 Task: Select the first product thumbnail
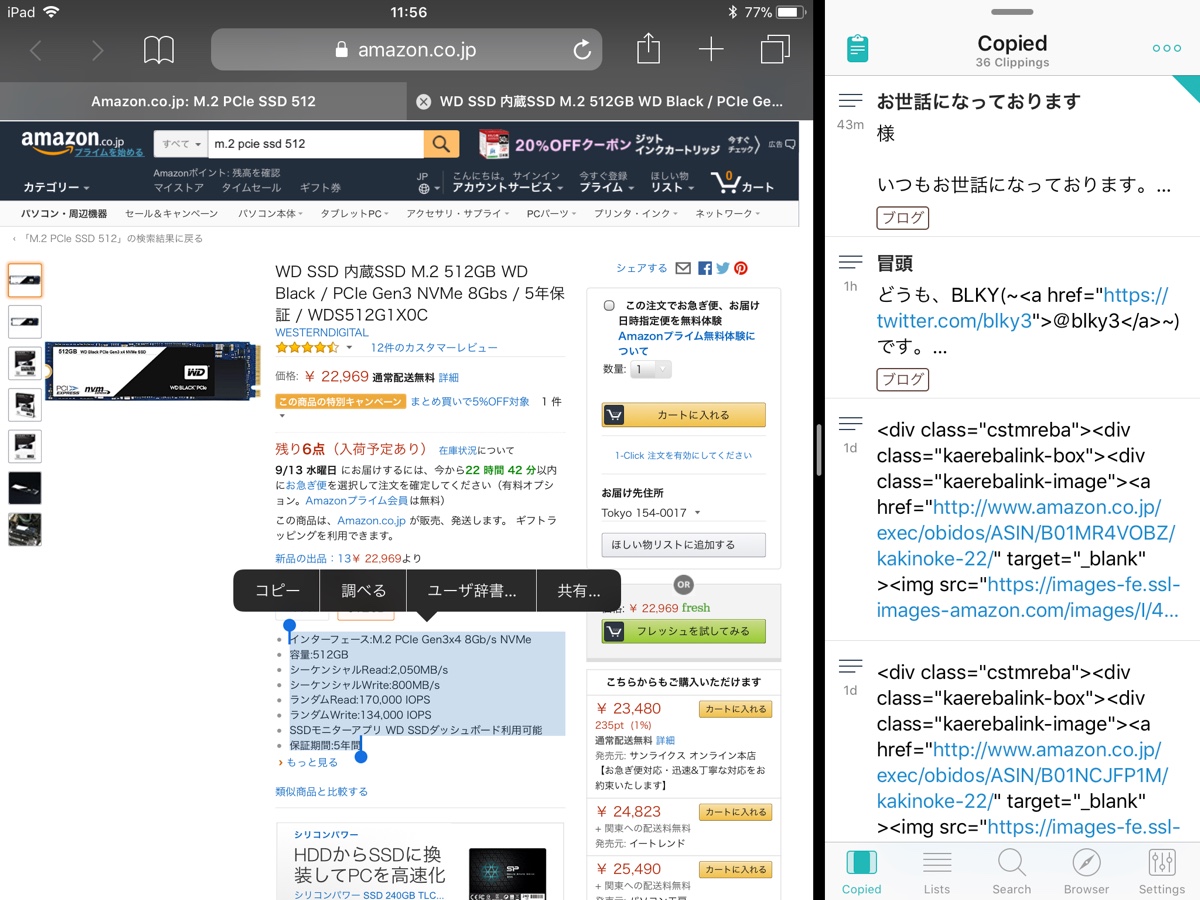tap(25, 281)
